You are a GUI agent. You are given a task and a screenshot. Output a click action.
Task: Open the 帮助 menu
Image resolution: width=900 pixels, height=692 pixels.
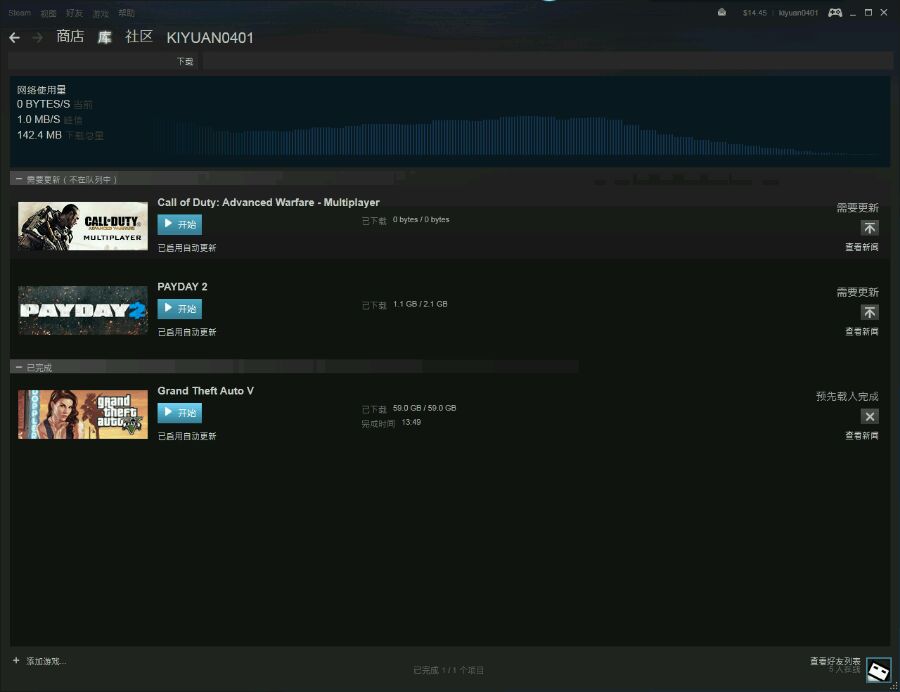tap(126, 13)
